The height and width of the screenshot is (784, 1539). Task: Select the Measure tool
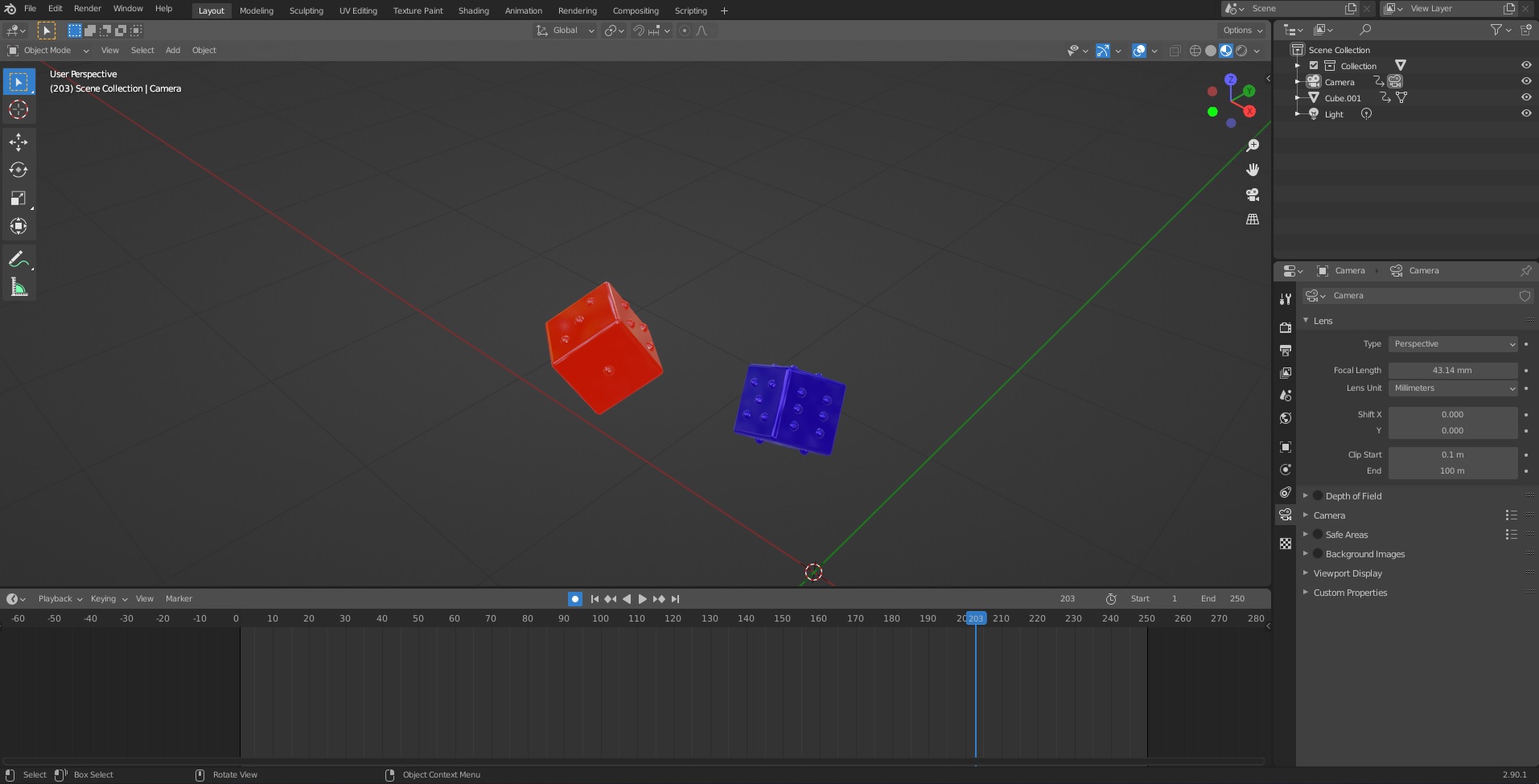tap(18, 286)
